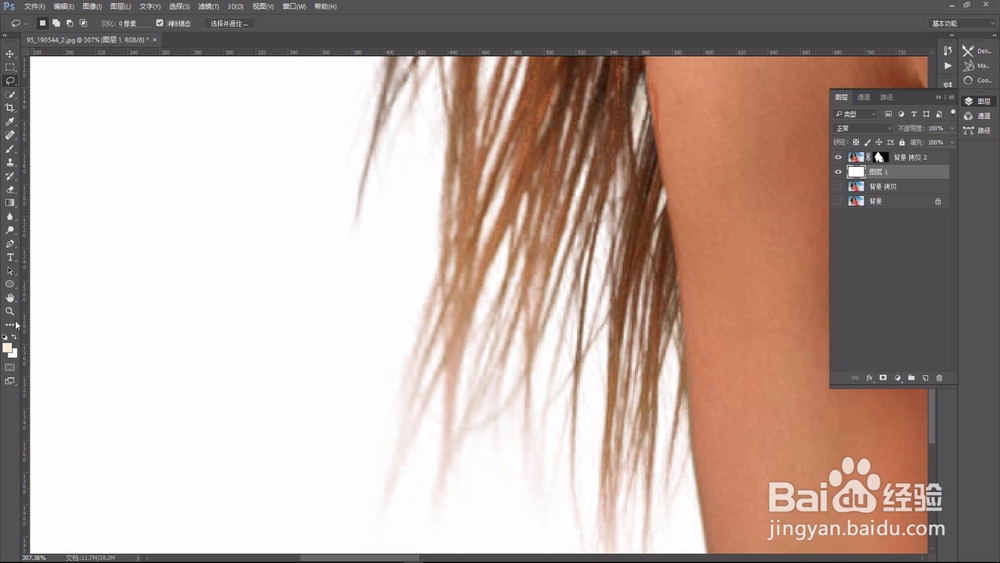Hide the 背景 拷贝 2 layer

click(838, 157)
